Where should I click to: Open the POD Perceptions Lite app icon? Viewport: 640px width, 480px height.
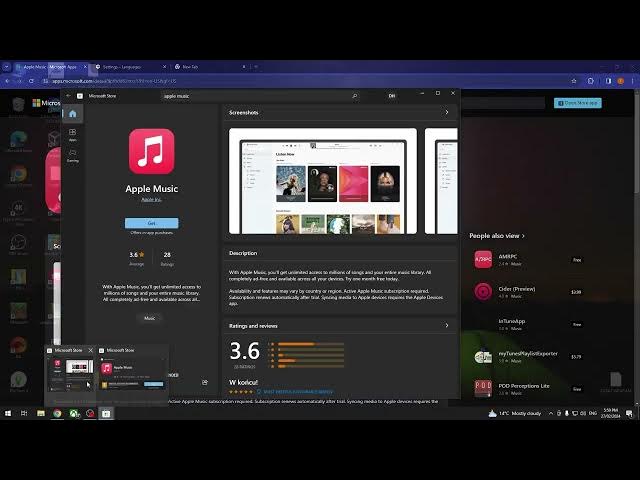(483, 388)
